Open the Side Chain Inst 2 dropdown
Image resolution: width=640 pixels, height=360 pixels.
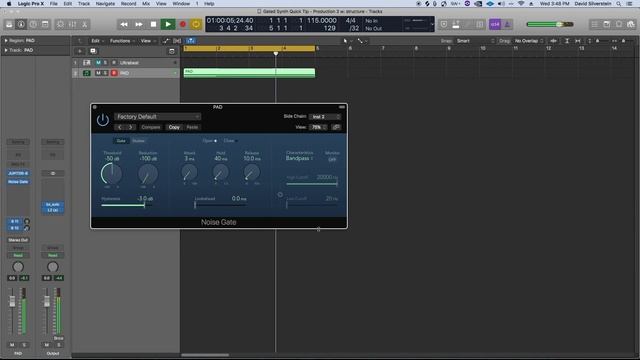324,117
